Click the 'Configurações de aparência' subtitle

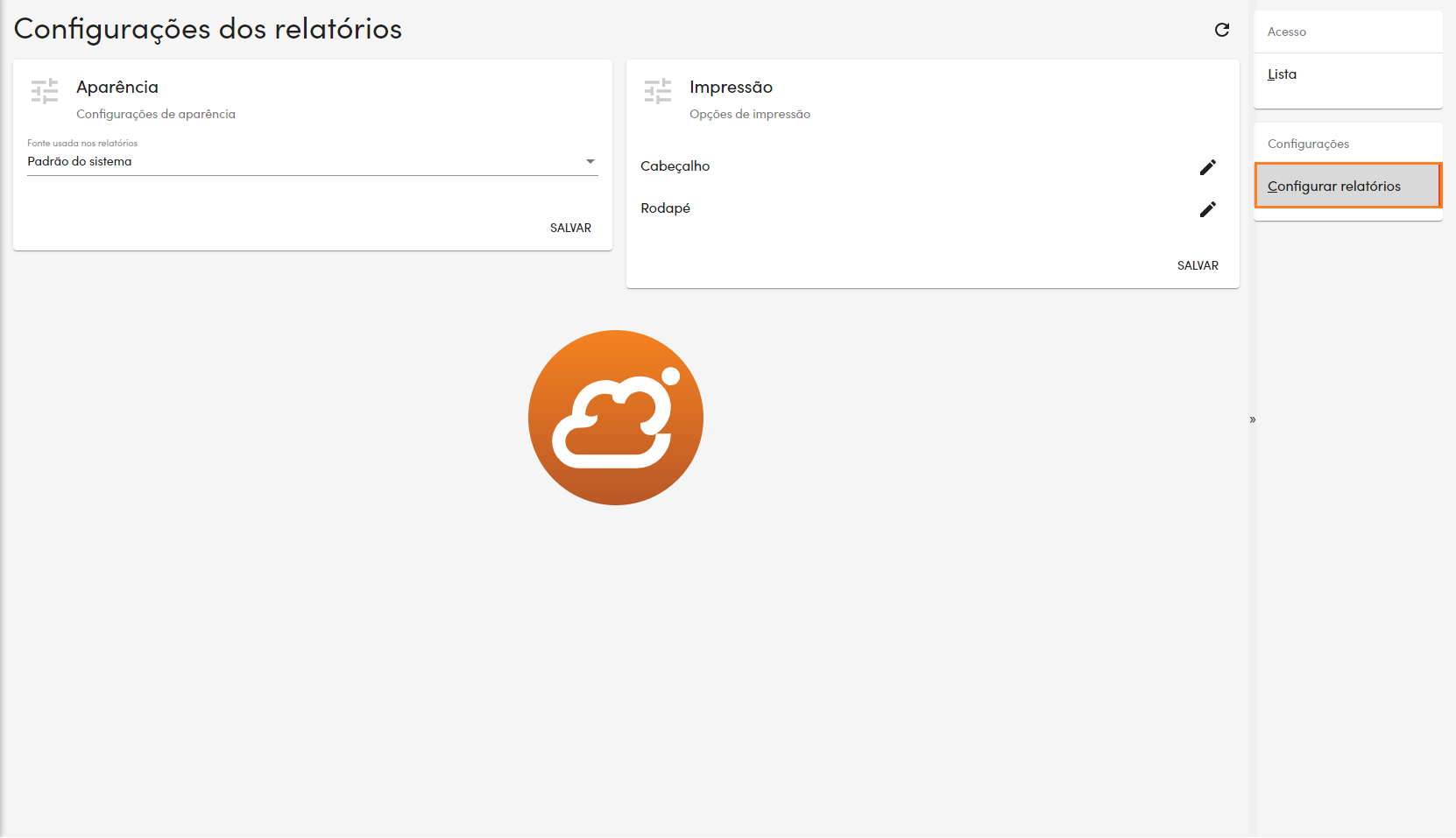point(156,114)
